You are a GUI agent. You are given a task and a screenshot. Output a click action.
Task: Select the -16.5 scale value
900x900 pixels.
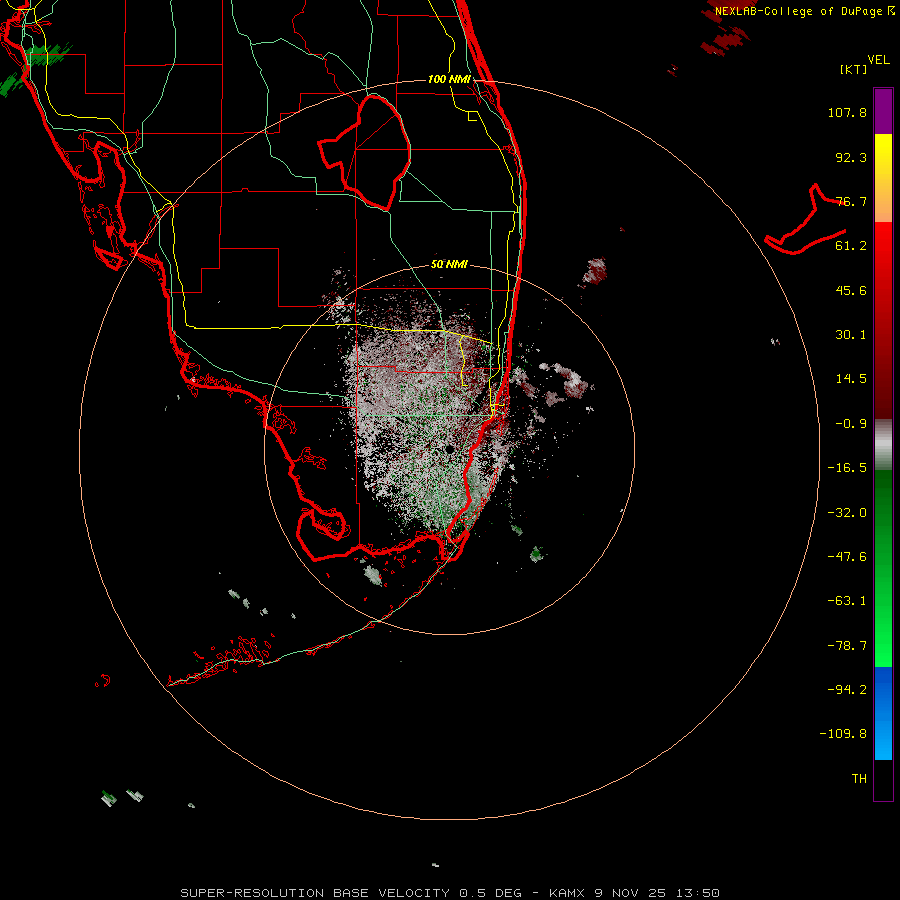(x=847, y=468)
